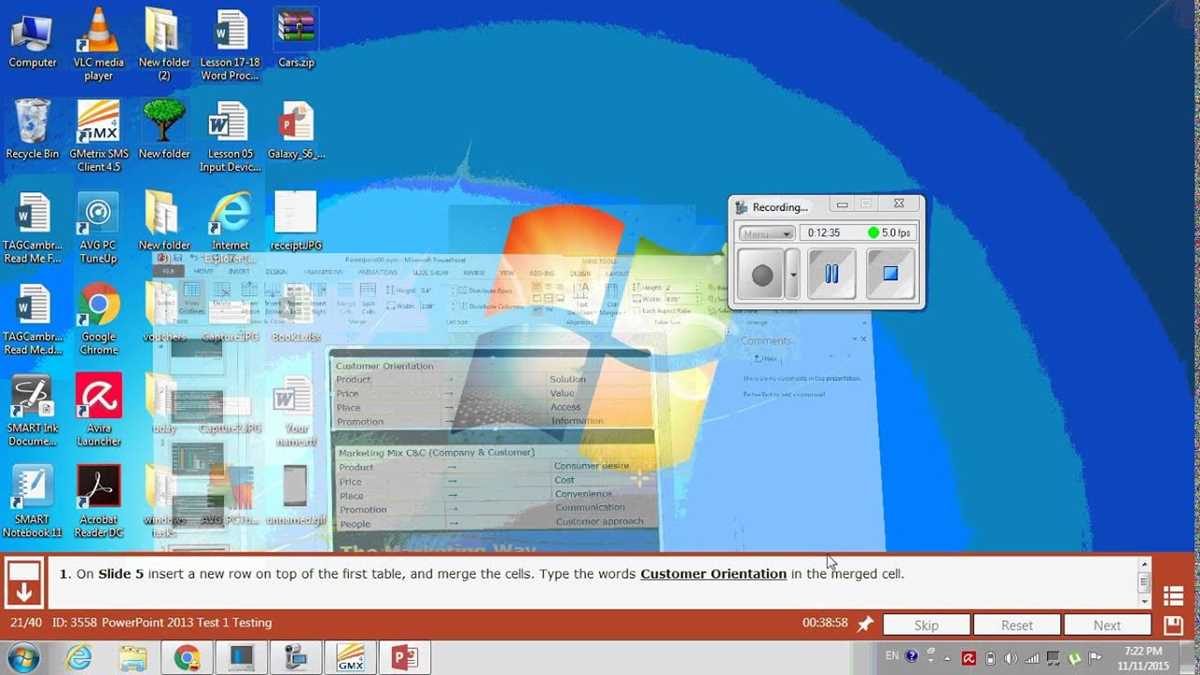1200x675 pixels.
Task: Launch Google Chrome desktop shortcut
Action: point(98,320)
